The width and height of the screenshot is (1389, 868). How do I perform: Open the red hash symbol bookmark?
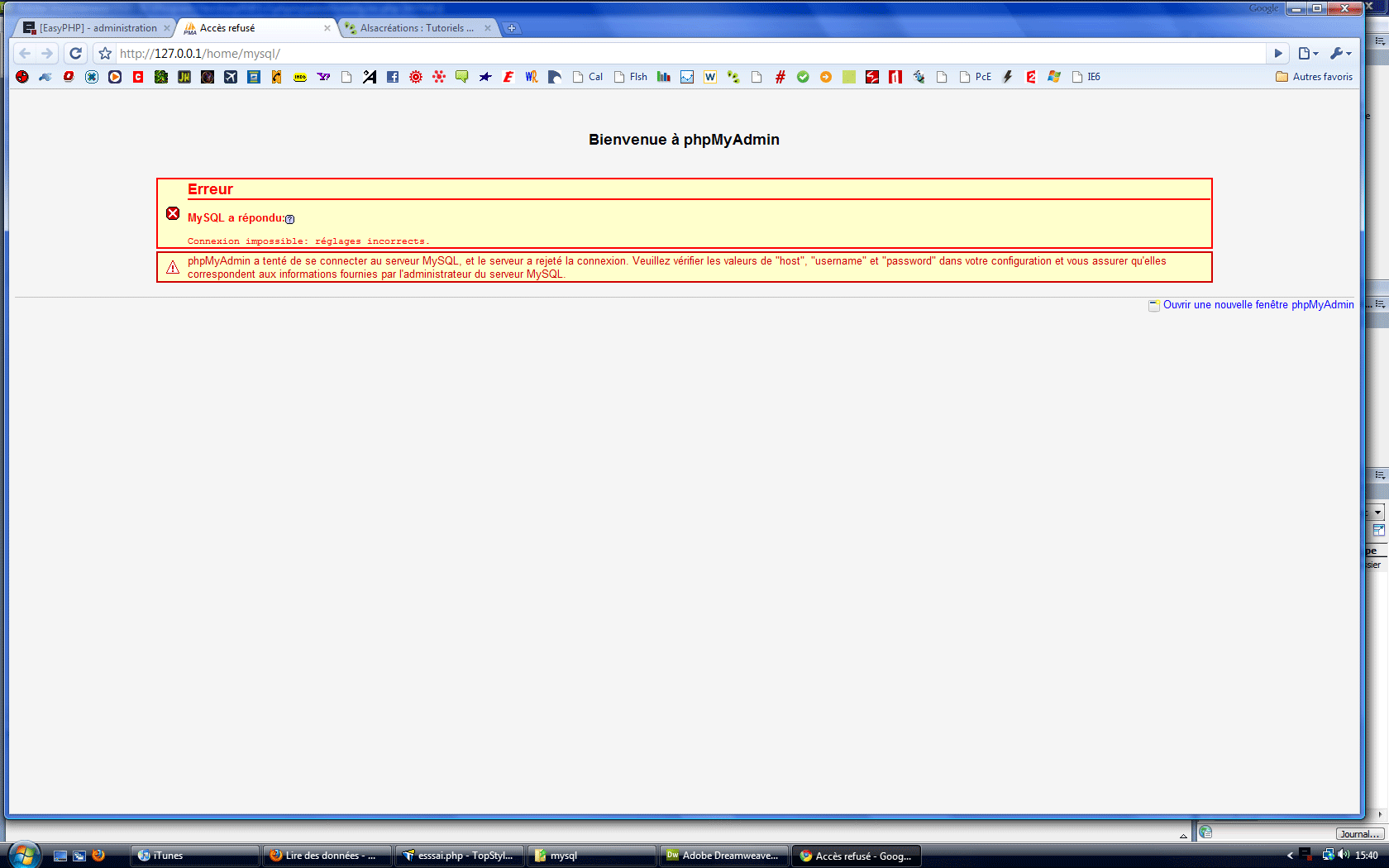[x=780, y=77]
